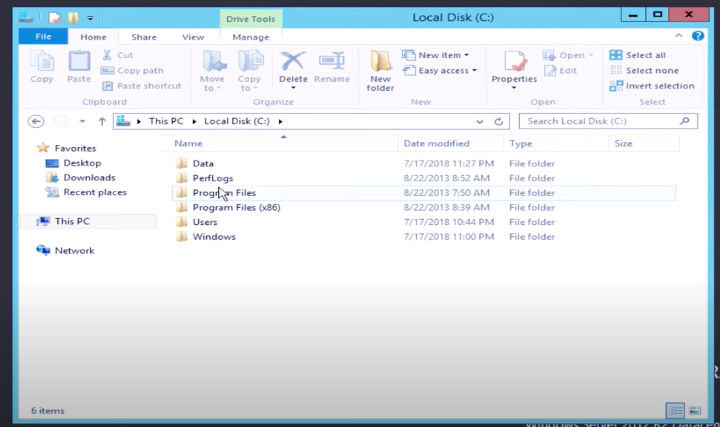Open the Help question mark icon
Viewport: 720px width, 427px height.
[698, 36]
